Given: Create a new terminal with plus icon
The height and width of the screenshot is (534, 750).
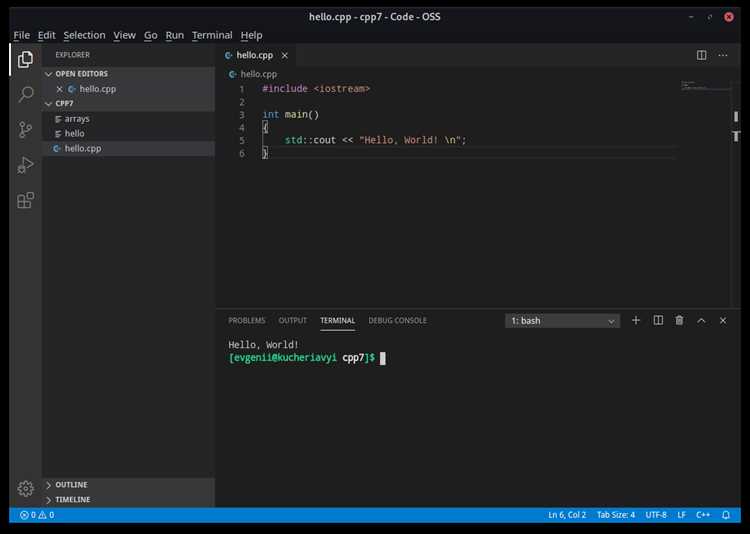Looking at the screenshot, I should [x=636, y=321].
